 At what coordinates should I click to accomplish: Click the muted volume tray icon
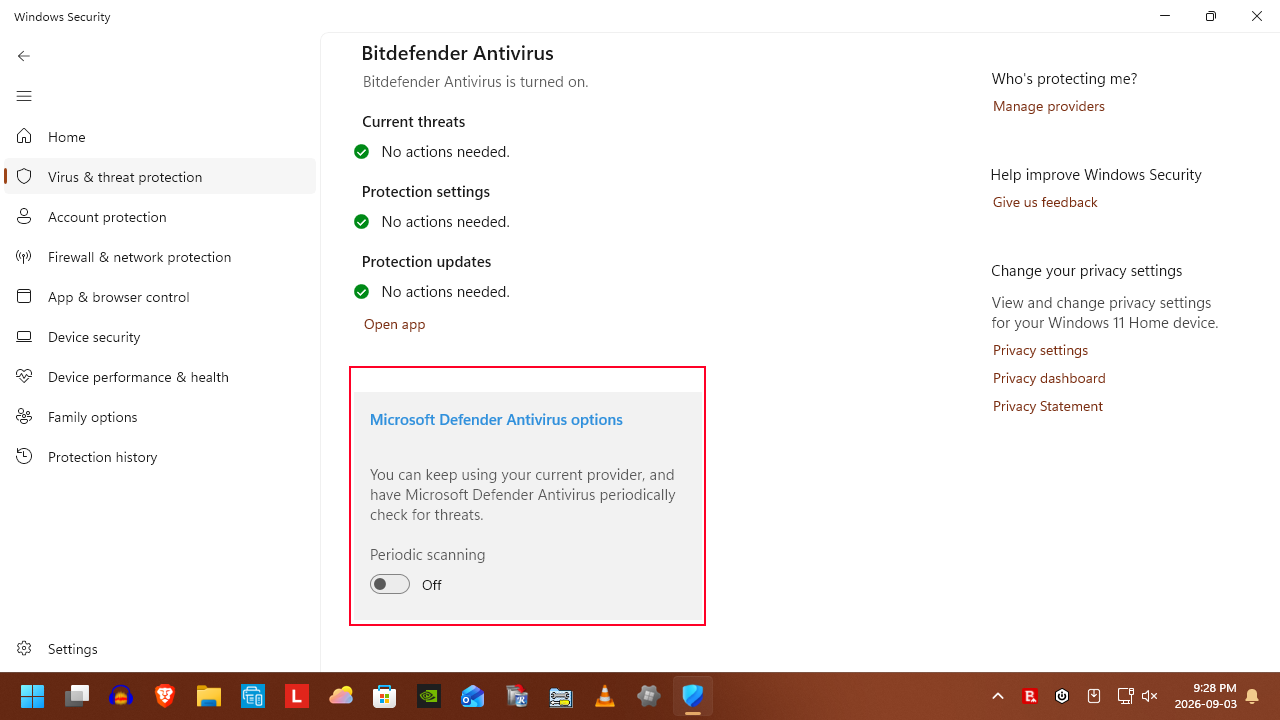click(1150, 696)
